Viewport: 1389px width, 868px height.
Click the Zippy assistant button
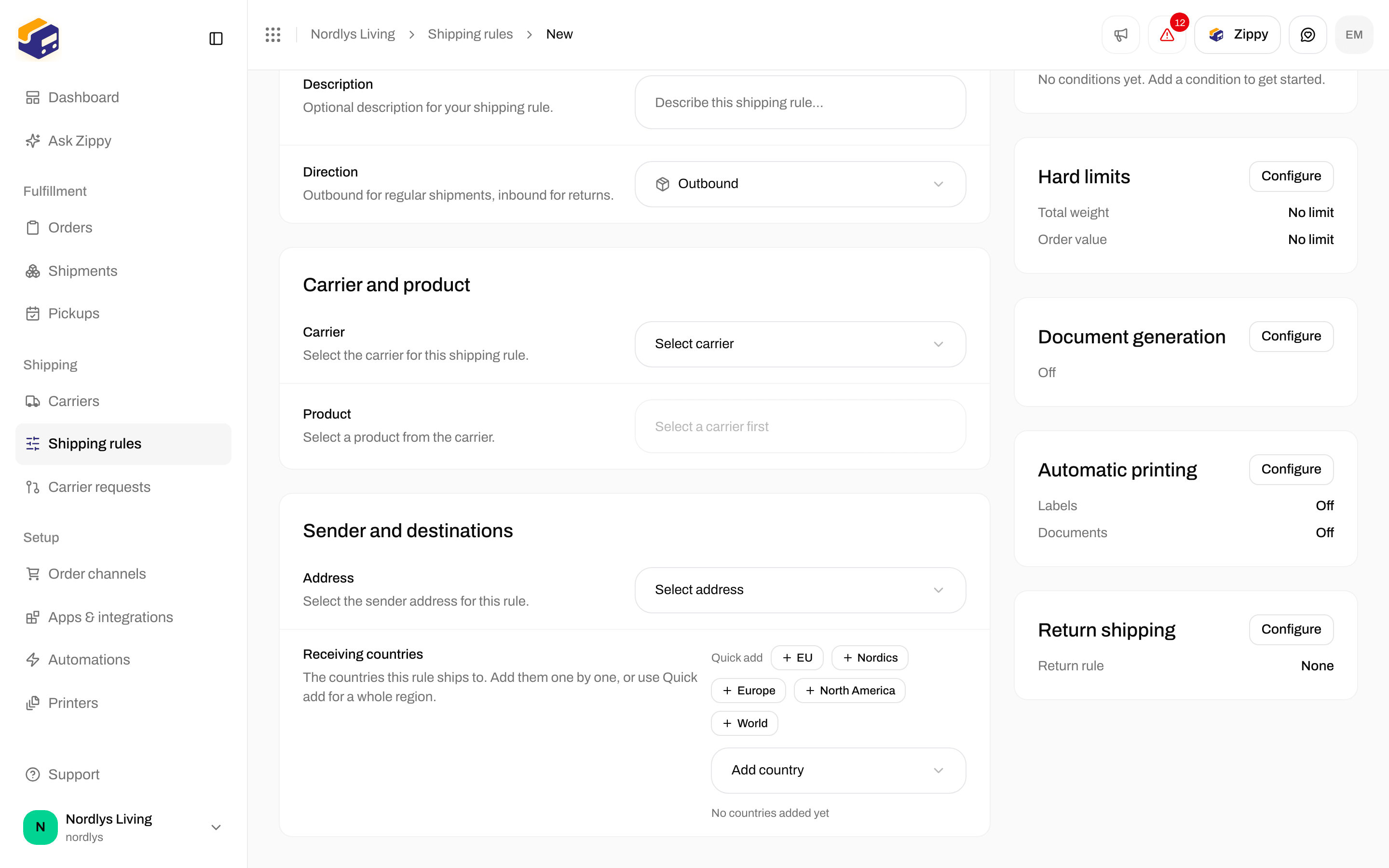click(1238, 34)
